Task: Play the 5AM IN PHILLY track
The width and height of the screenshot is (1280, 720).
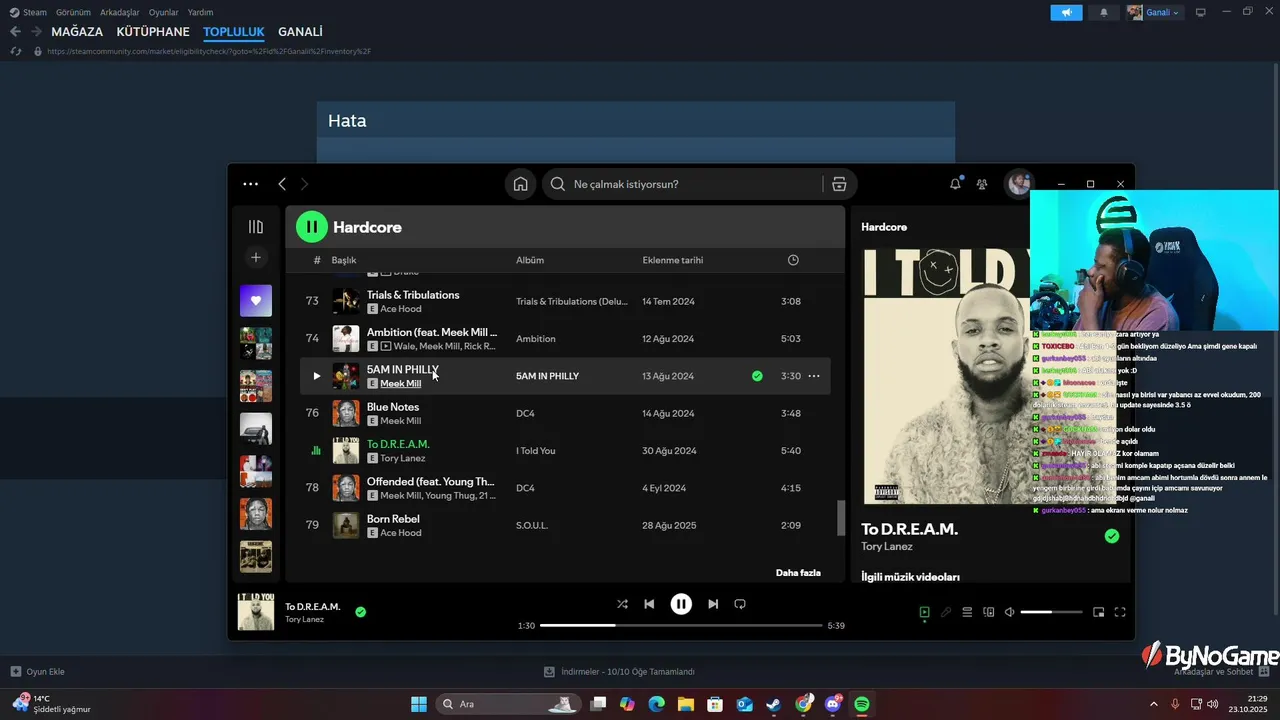Action: 316,376
